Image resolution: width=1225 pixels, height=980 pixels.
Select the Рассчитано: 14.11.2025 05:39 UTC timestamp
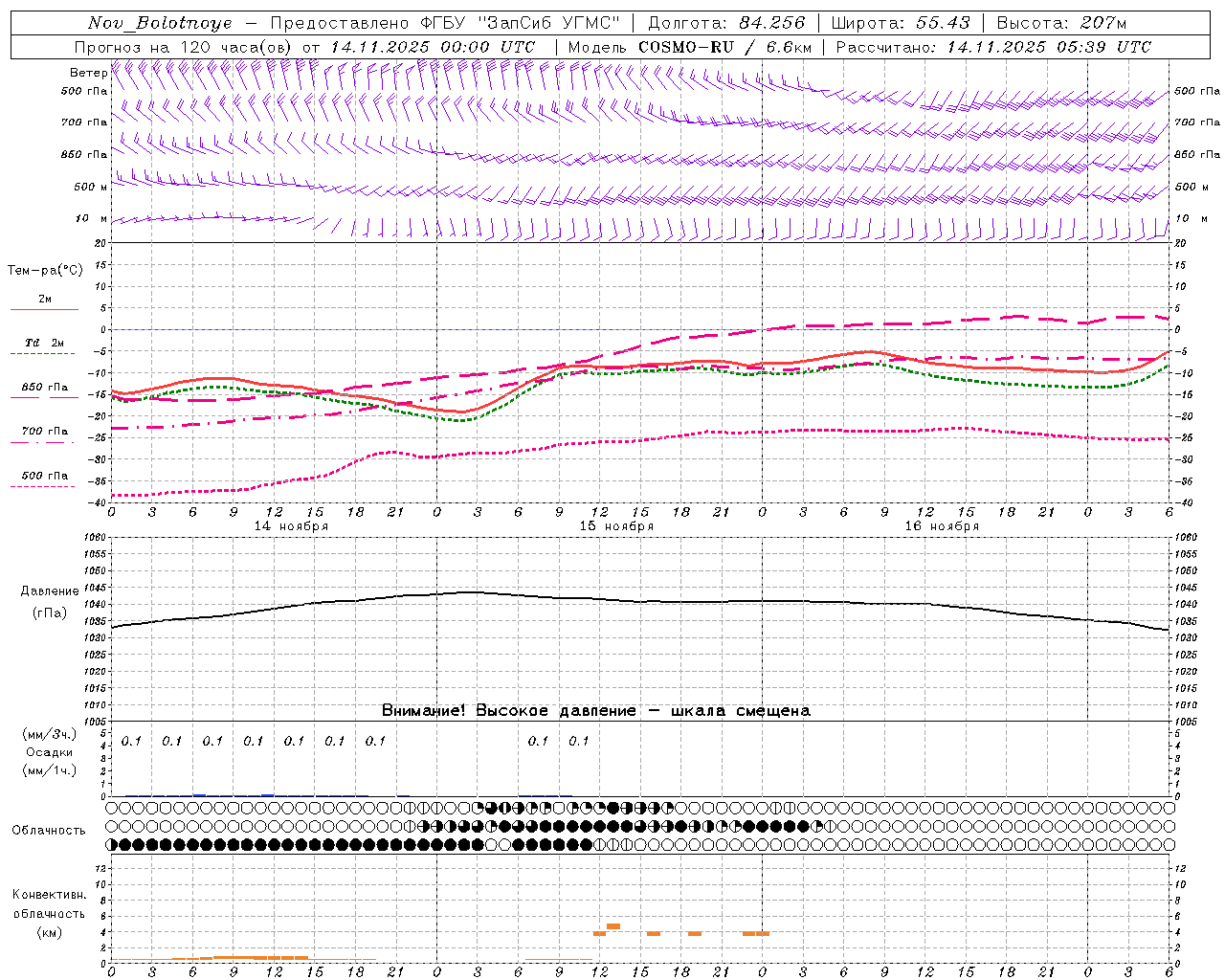tap(993, 47)
